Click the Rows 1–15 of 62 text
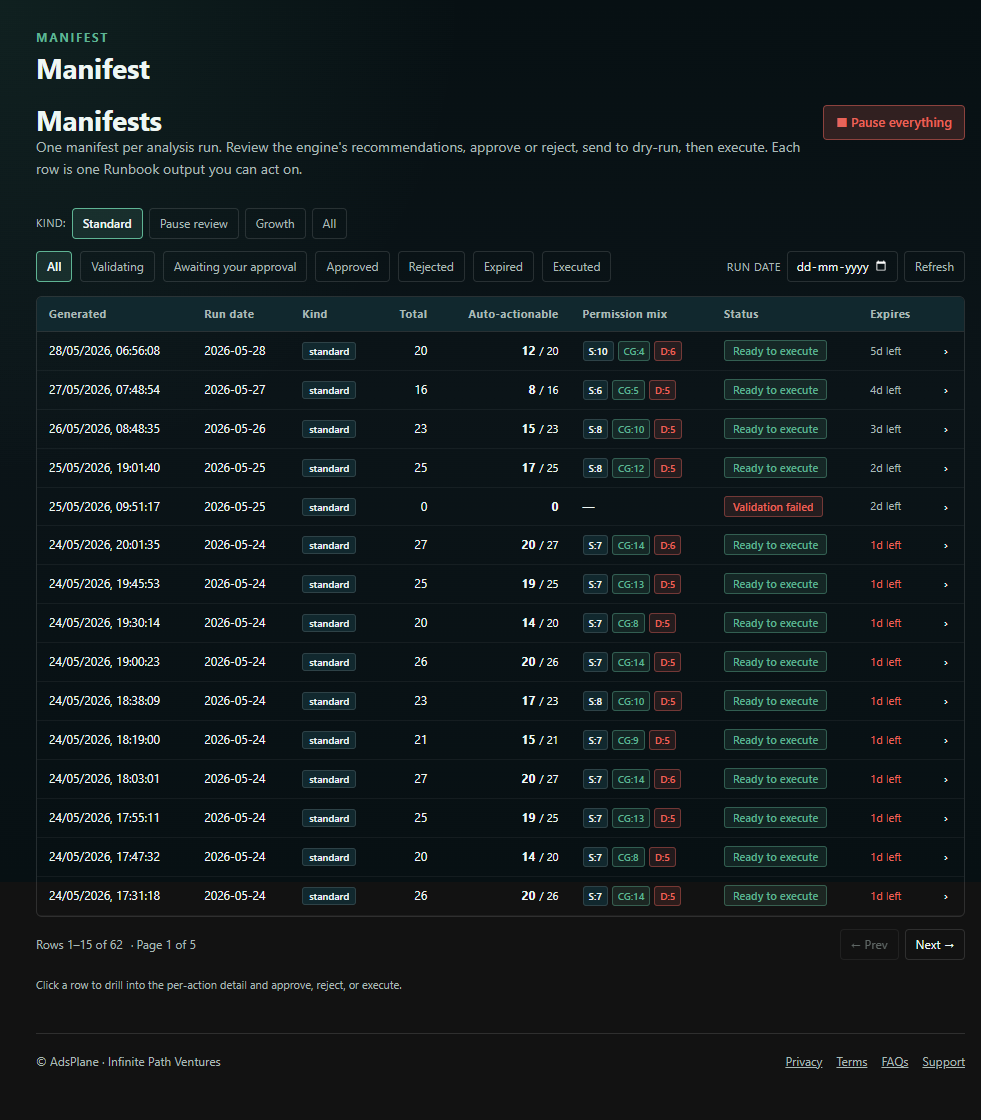 click(x=79, y=944)
